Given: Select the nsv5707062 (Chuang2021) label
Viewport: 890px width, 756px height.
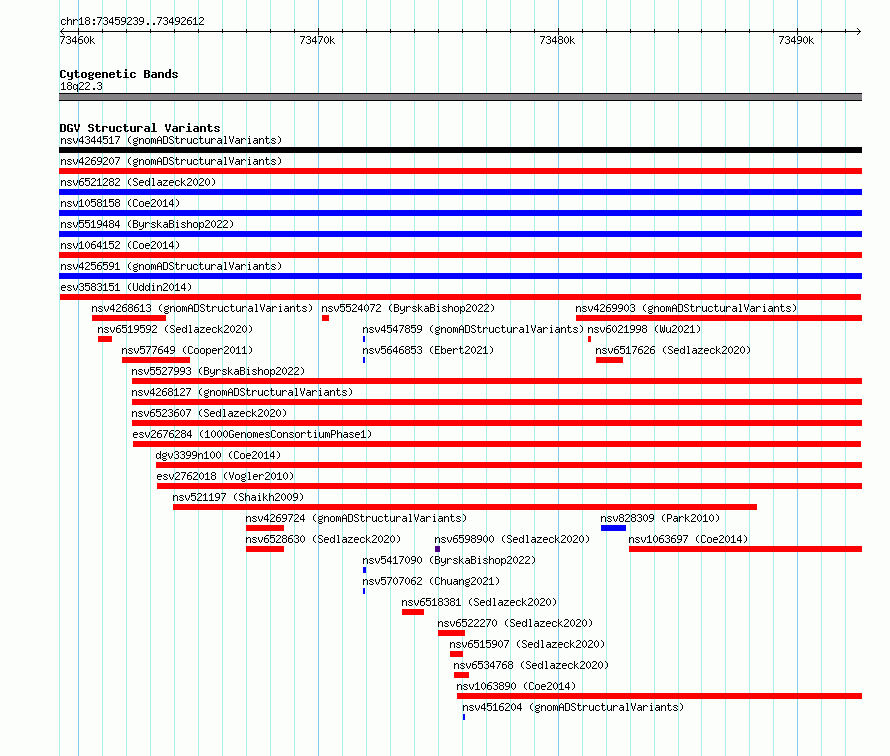Looking at the screenshot, I should coord(431,581).
